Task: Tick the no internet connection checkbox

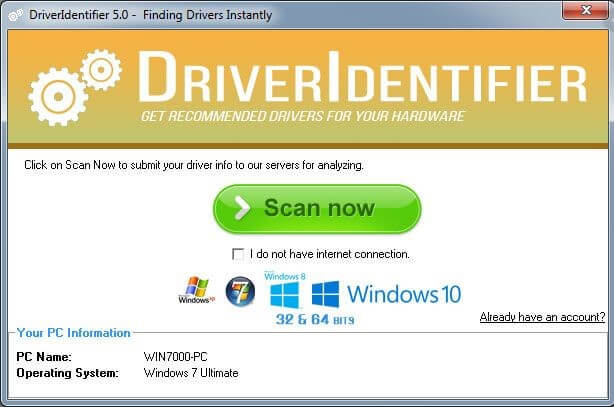Action: pos(238,254)
